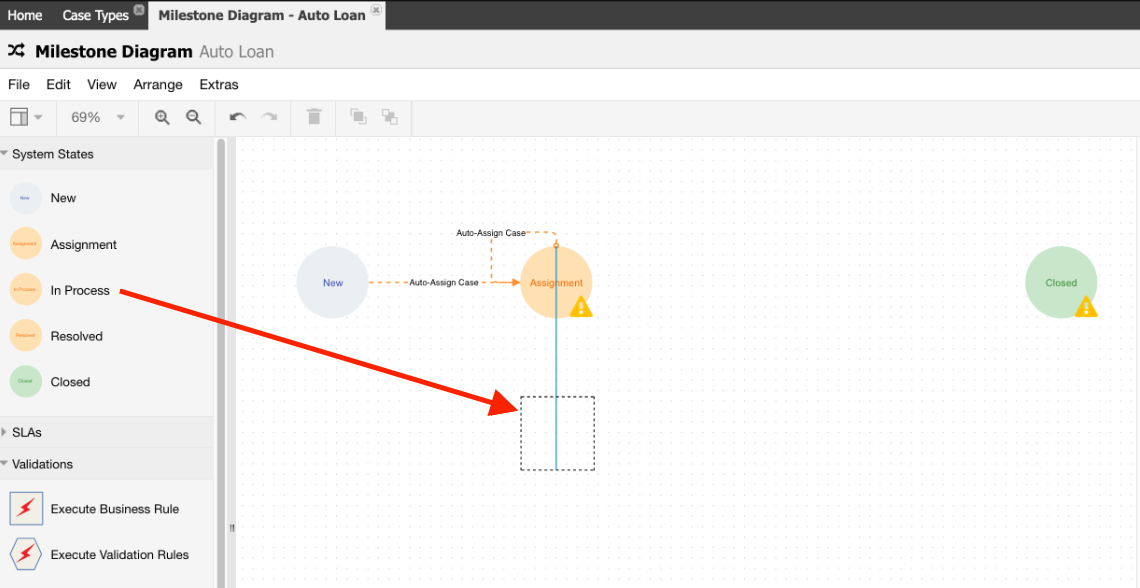Select the New state palette icon

tap(25, 198)
